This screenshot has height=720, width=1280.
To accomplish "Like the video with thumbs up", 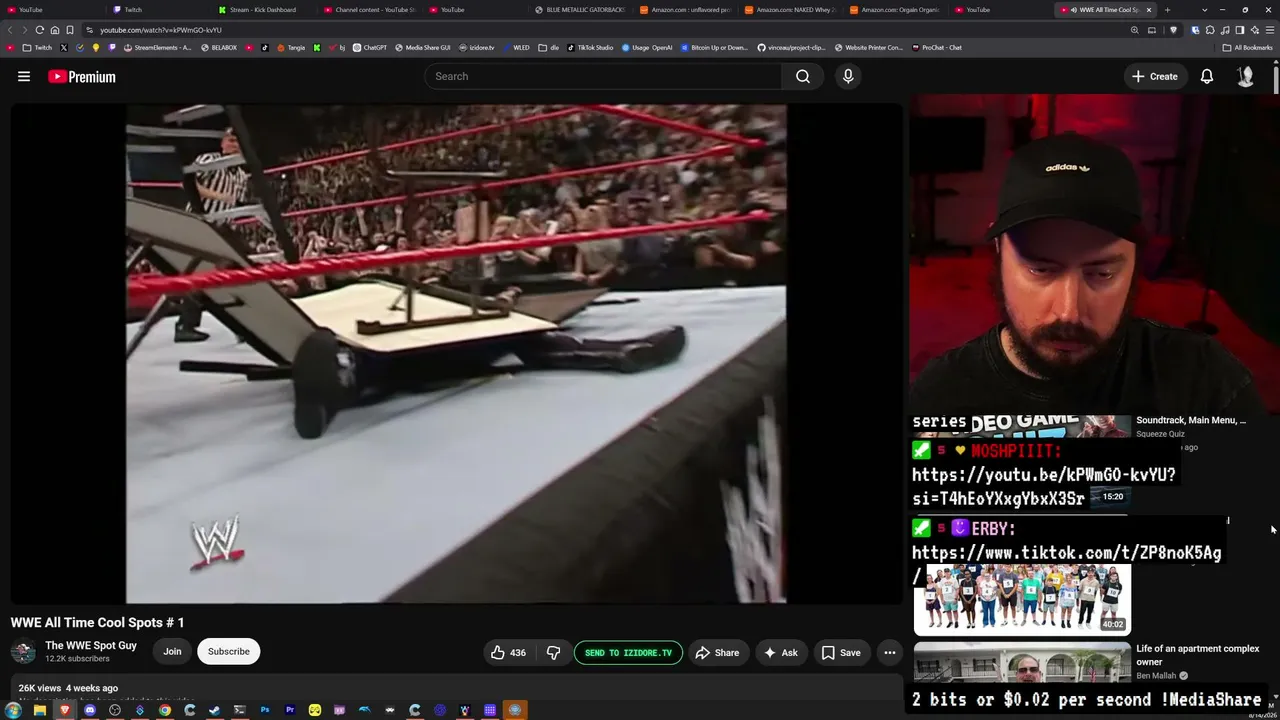I will pos(508,653).
